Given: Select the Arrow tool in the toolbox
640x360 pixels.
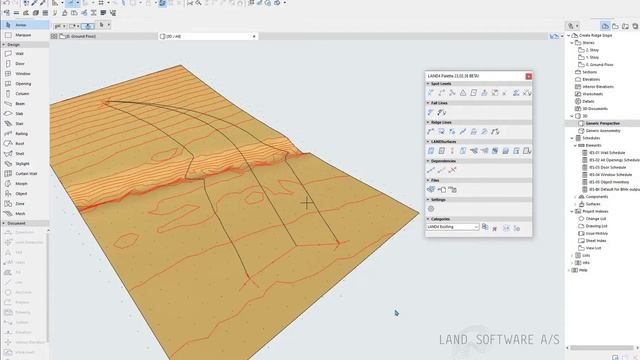Looking at the screenshot, I should [24, 25].
